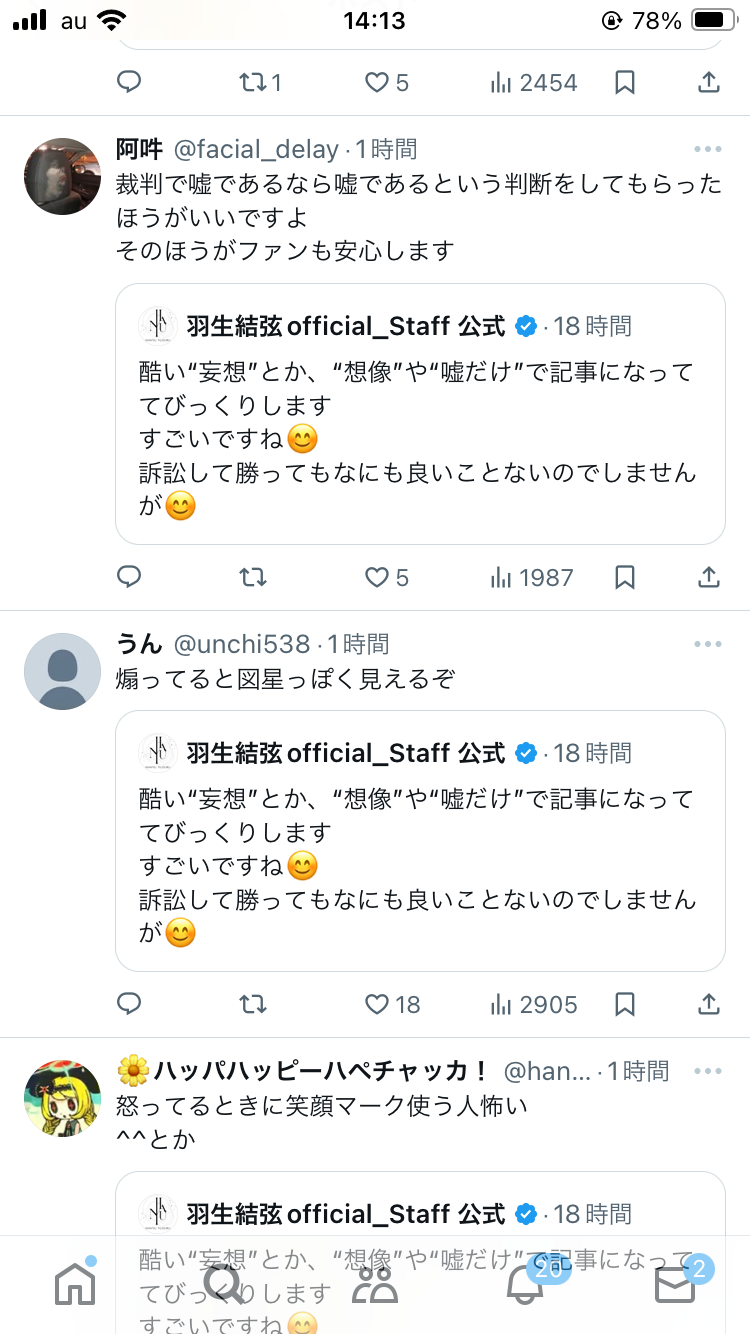Like the post by @unchi538
This screenshot has height=1334, width=750.
(377, 1004)
